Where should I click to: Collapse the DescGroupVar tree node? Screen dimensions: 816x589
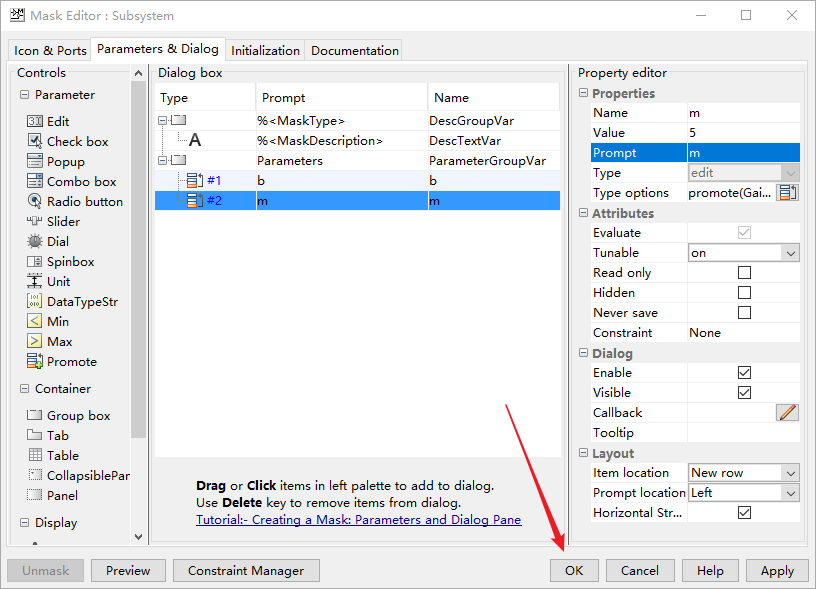tap(162, 120)
